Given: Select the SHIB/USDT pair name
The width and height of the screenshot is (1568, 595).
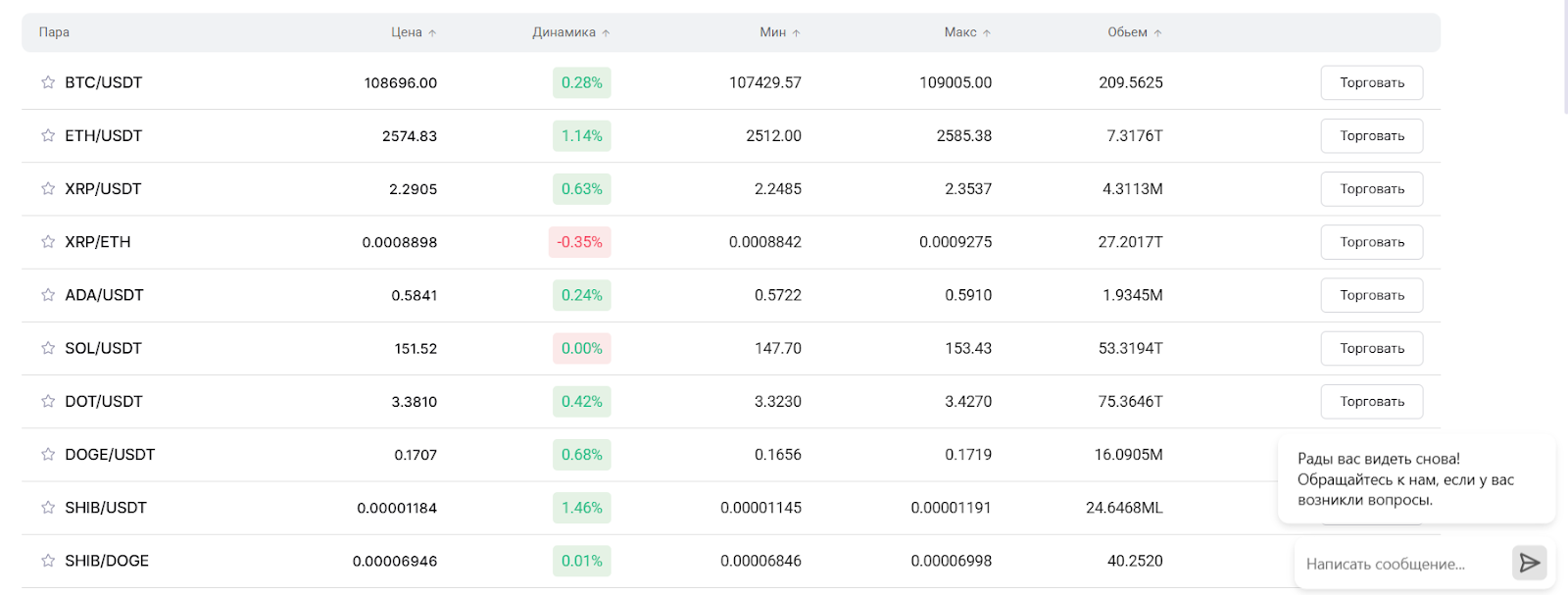Looking at the screenshot, I should click(106, 507).
